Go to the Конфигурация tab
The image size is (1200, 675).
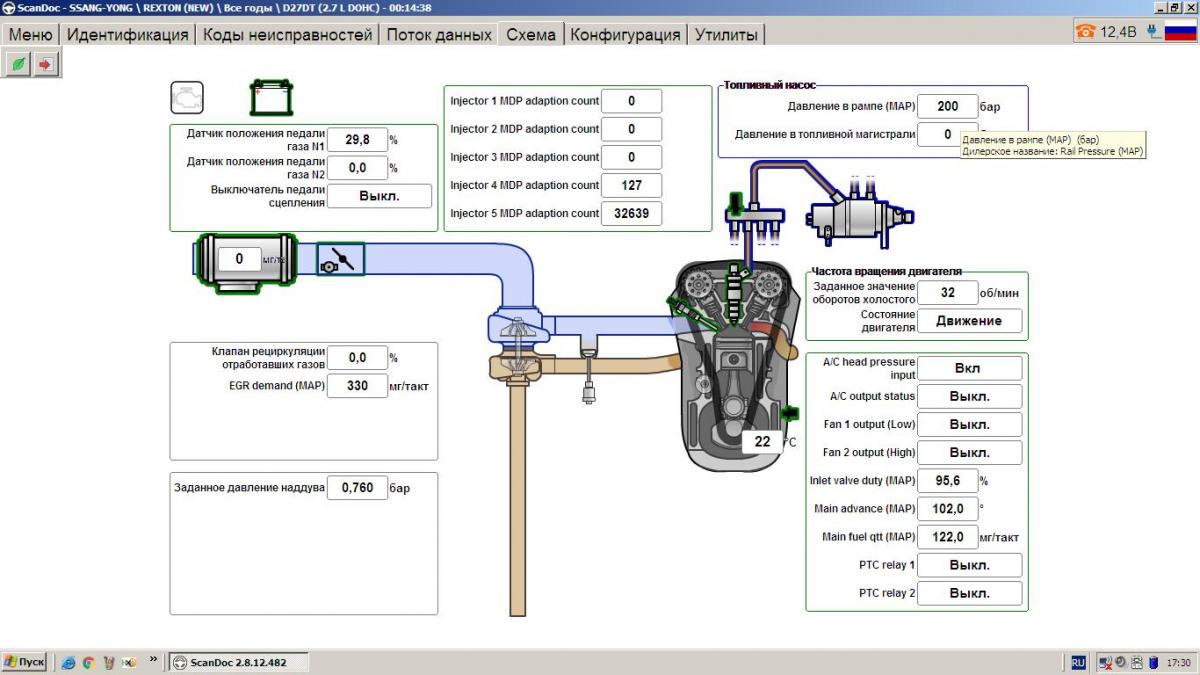click(625, 34)
